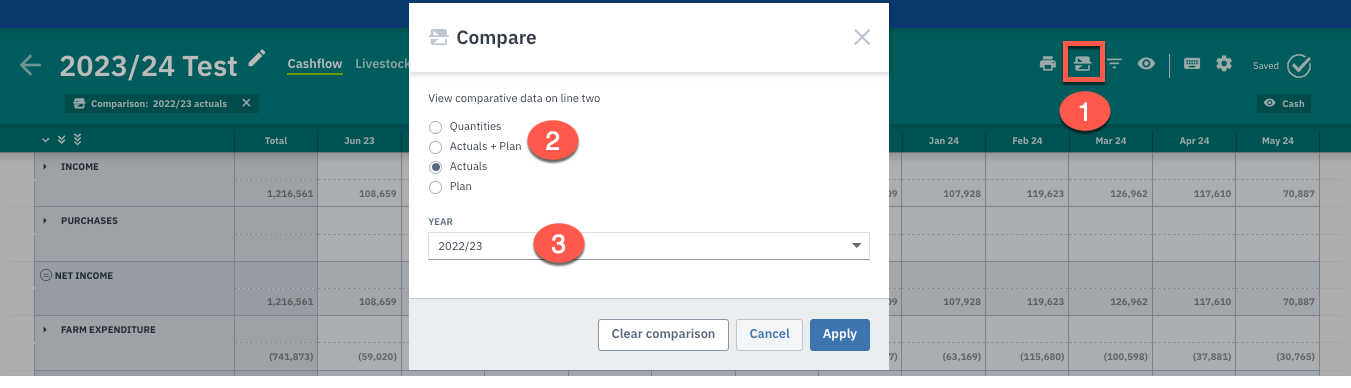Screen dimensions: 1351x388
Task: Select the Quantities radio option
Action: point(435,127)
